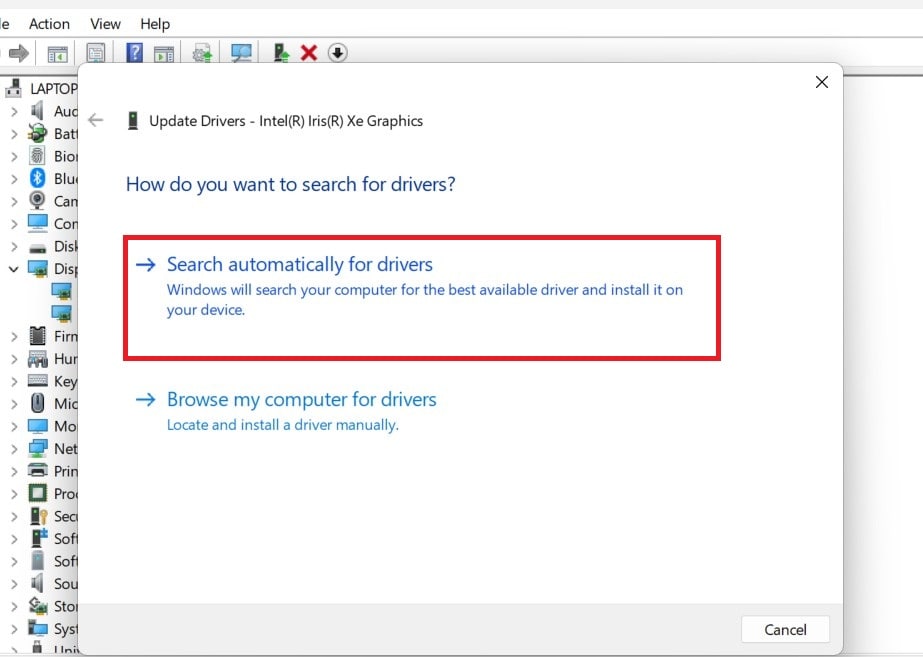
Task: Open the Action menu
Action: pyautogui.click(x=49, y=24)
